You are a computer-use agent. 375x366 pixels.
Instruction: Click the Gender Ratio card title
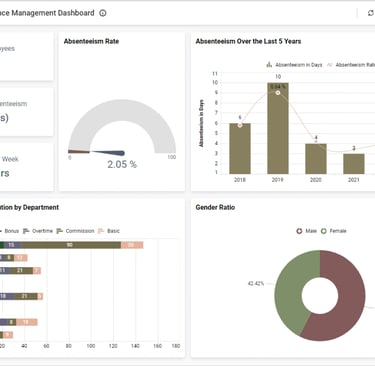point(215,207)
